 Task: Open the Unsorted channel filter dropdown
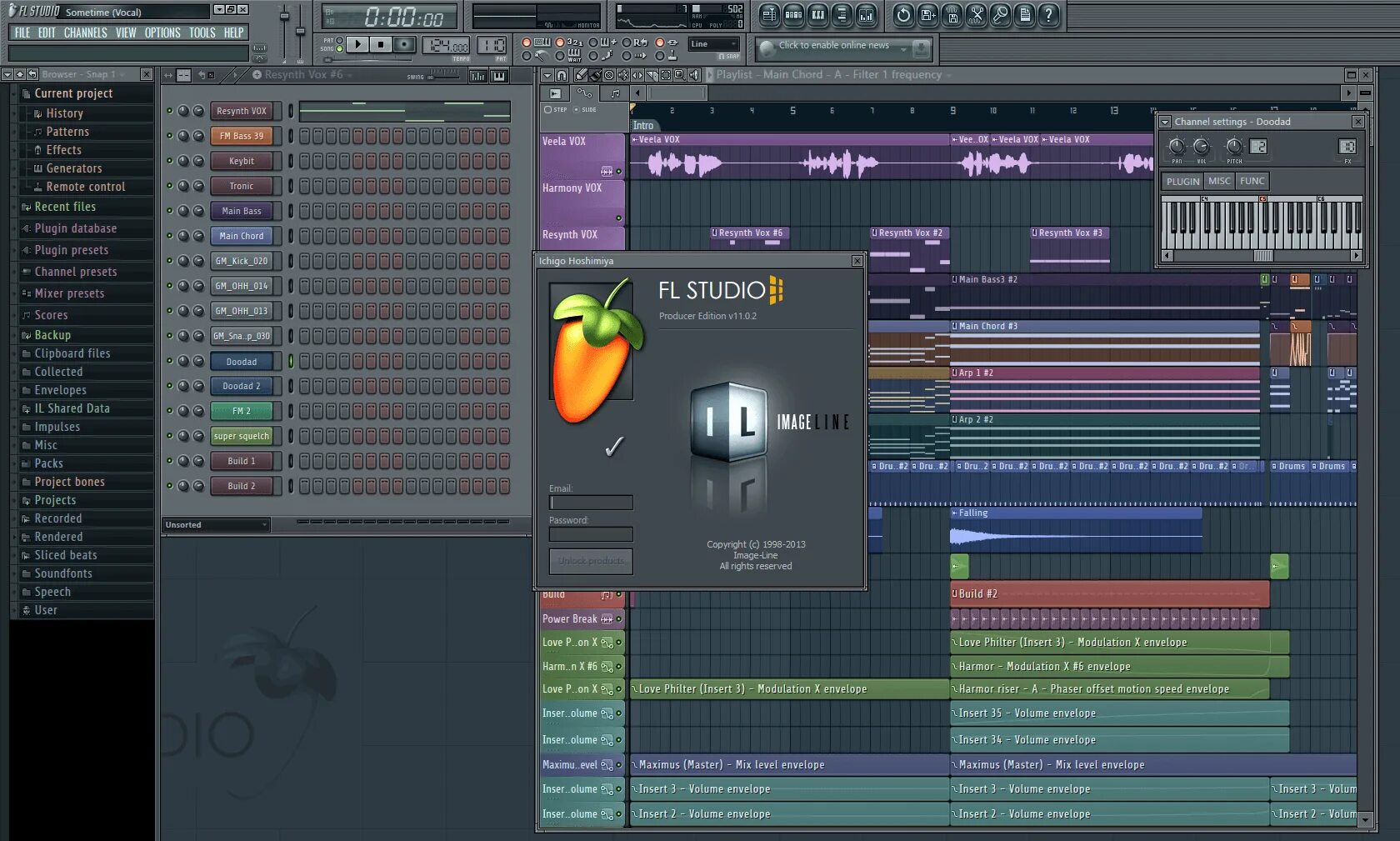216,525
